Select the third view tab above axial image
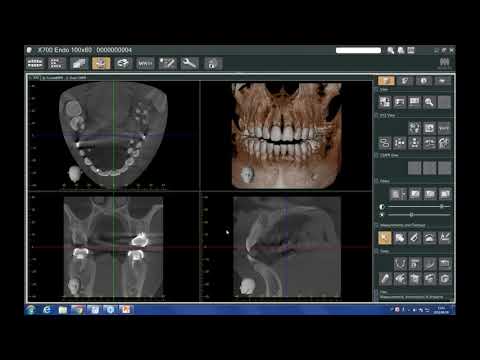The width and height of the screenshot is (480, 360). click(x=76, y=78)
